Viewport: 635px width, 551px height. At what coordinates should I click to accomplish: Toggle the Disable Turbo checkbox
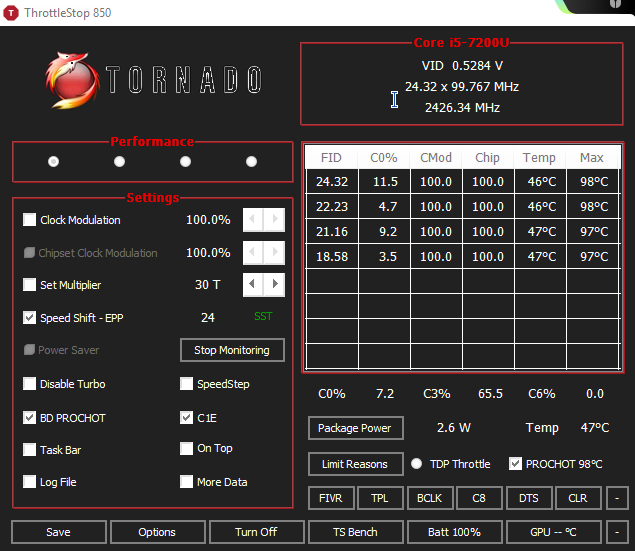30,383
